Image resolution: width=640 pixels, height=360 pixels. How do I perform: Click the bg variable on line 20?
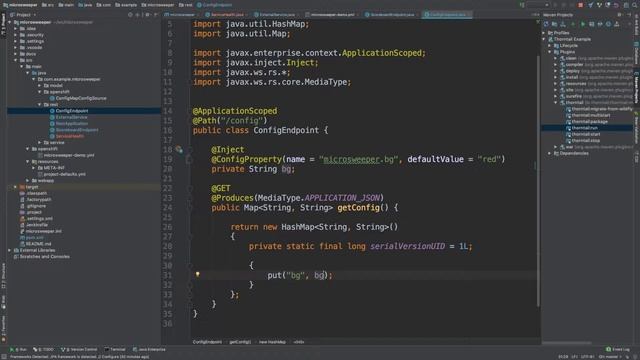287,169
